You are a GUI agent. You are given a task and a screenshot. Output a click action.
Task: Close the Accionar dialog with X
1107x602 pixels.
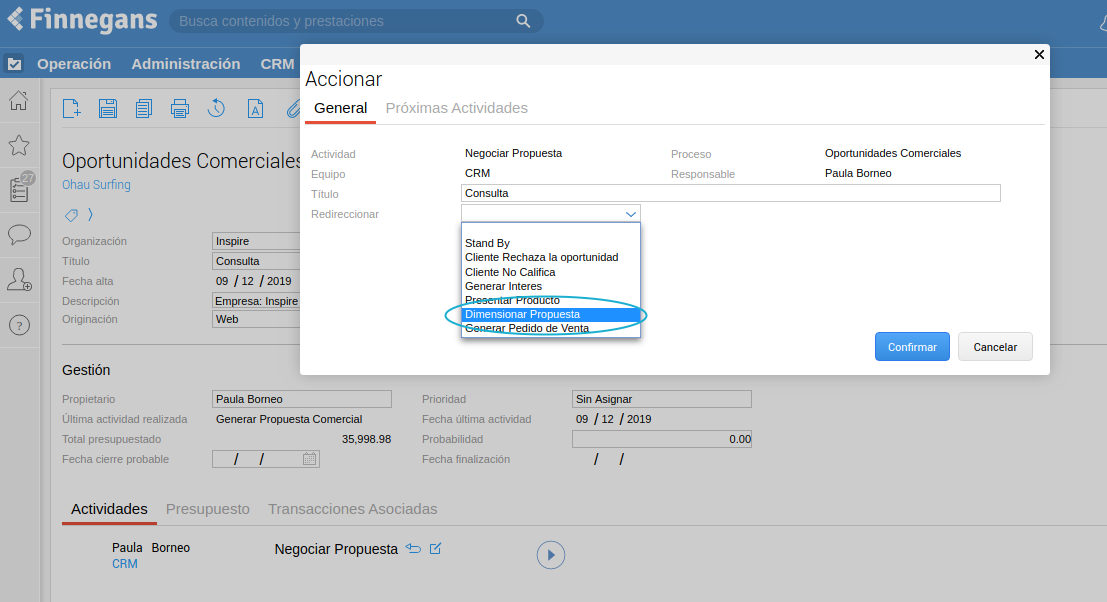(x=1039, y=55)
